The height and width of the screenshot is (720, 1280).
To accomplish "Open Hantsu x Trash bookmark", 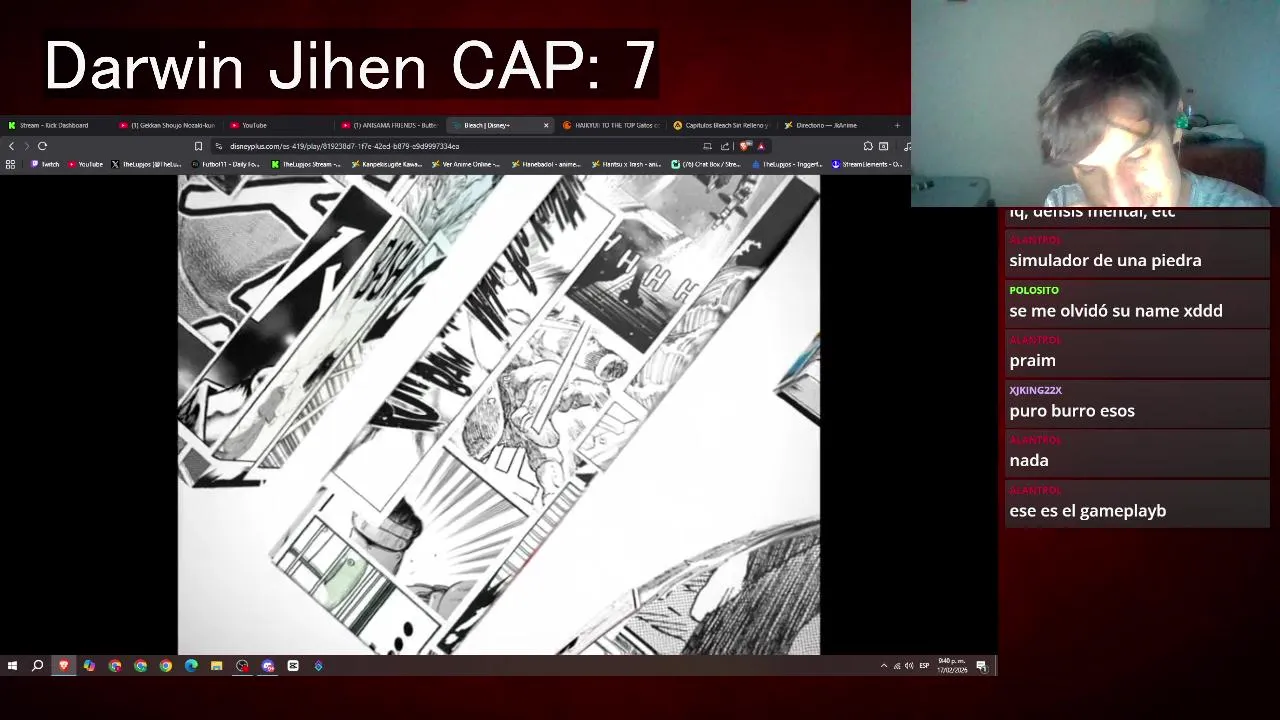I will pyautogui.click(x=626, y=164).
